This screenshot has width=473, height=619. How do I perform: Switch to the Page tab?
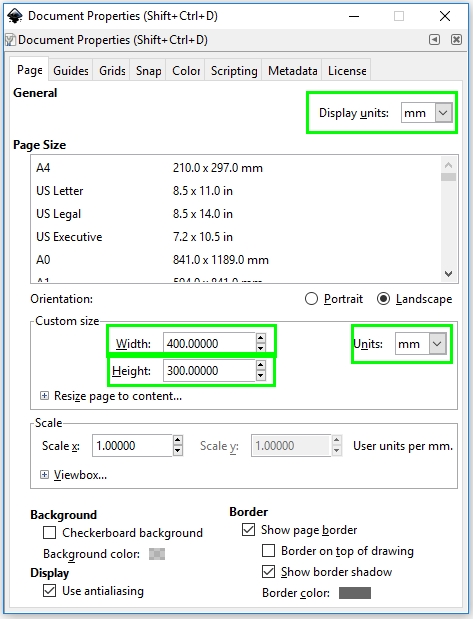point(30,70)
